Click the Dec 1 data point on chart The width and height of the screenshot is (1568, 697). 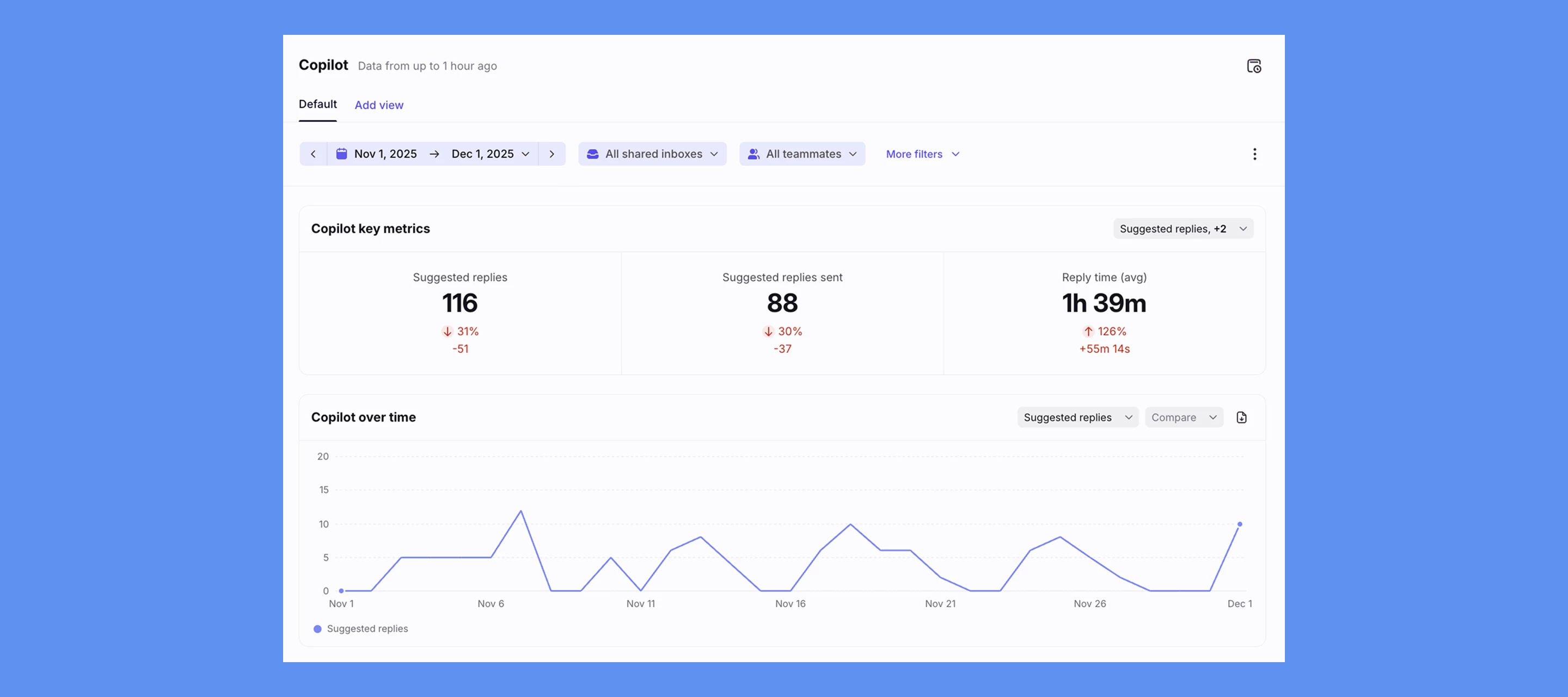point(1239,524)
